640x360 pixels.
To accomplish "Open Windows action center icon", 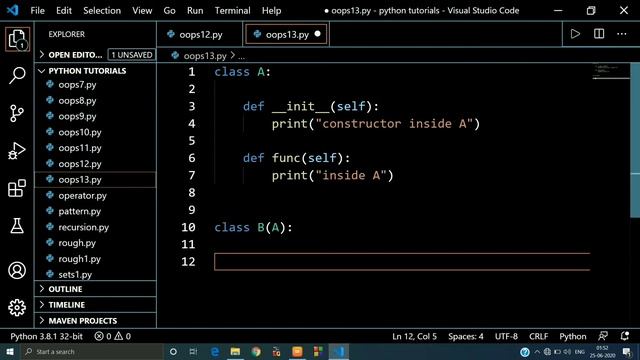I will tap(627, 351).
